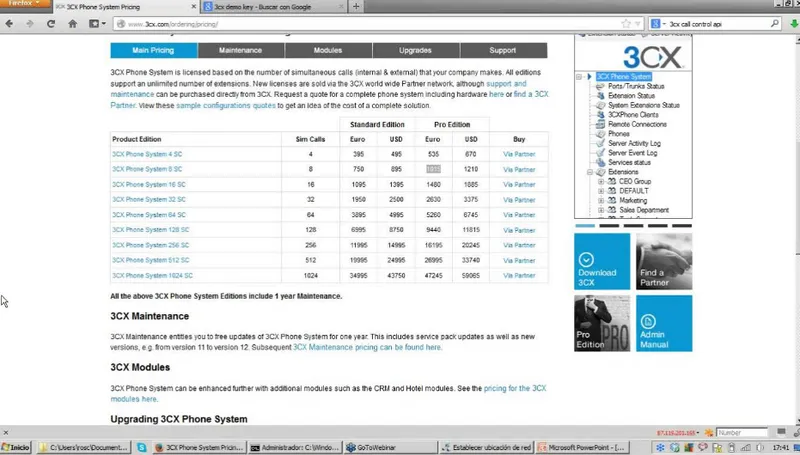
Task: Click the network signal tray icon
Action: [746, 447]
